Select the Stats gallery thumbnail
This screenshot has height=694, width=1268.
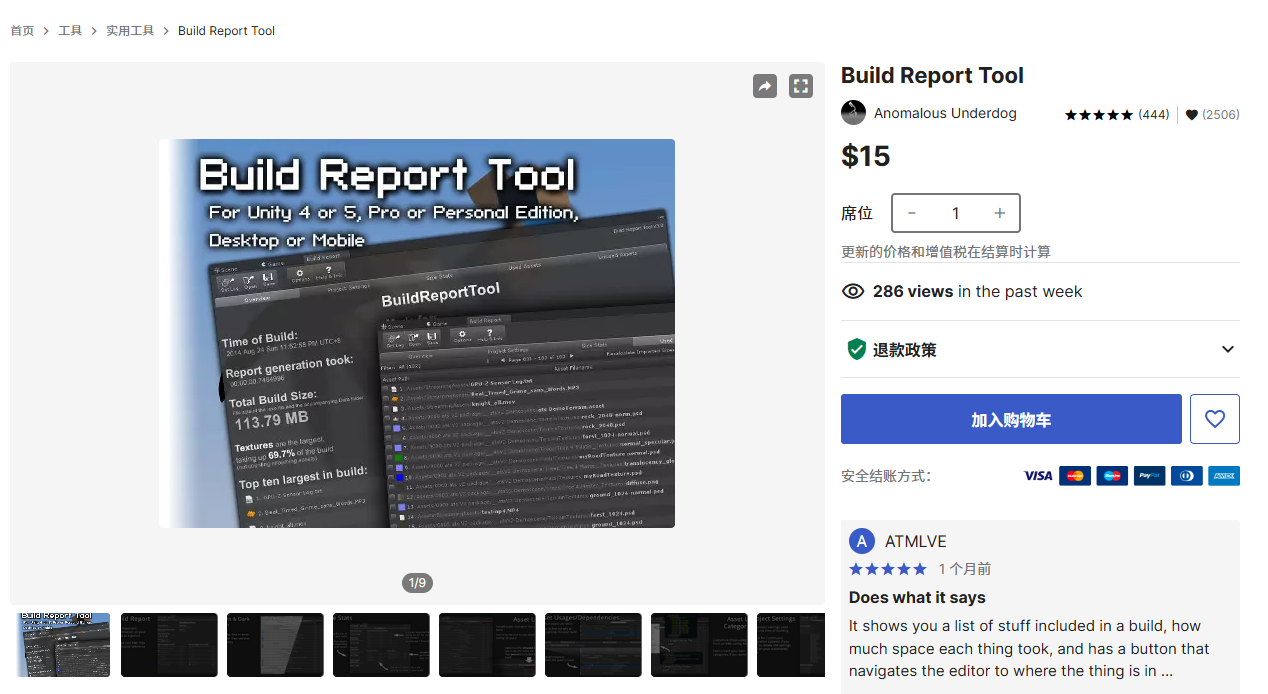tap(381, 645)
